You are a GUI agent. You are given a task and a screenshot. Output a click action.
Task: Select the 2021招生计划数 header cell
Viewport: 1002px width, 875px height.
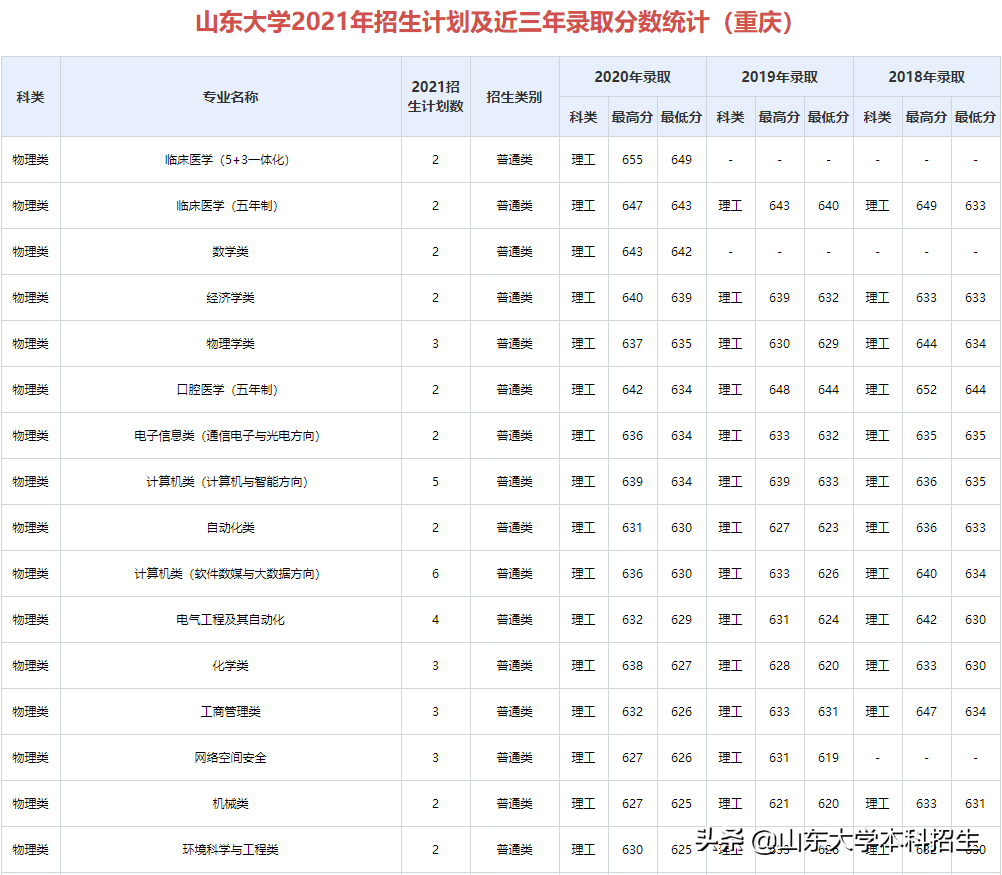tap(434, 95)
